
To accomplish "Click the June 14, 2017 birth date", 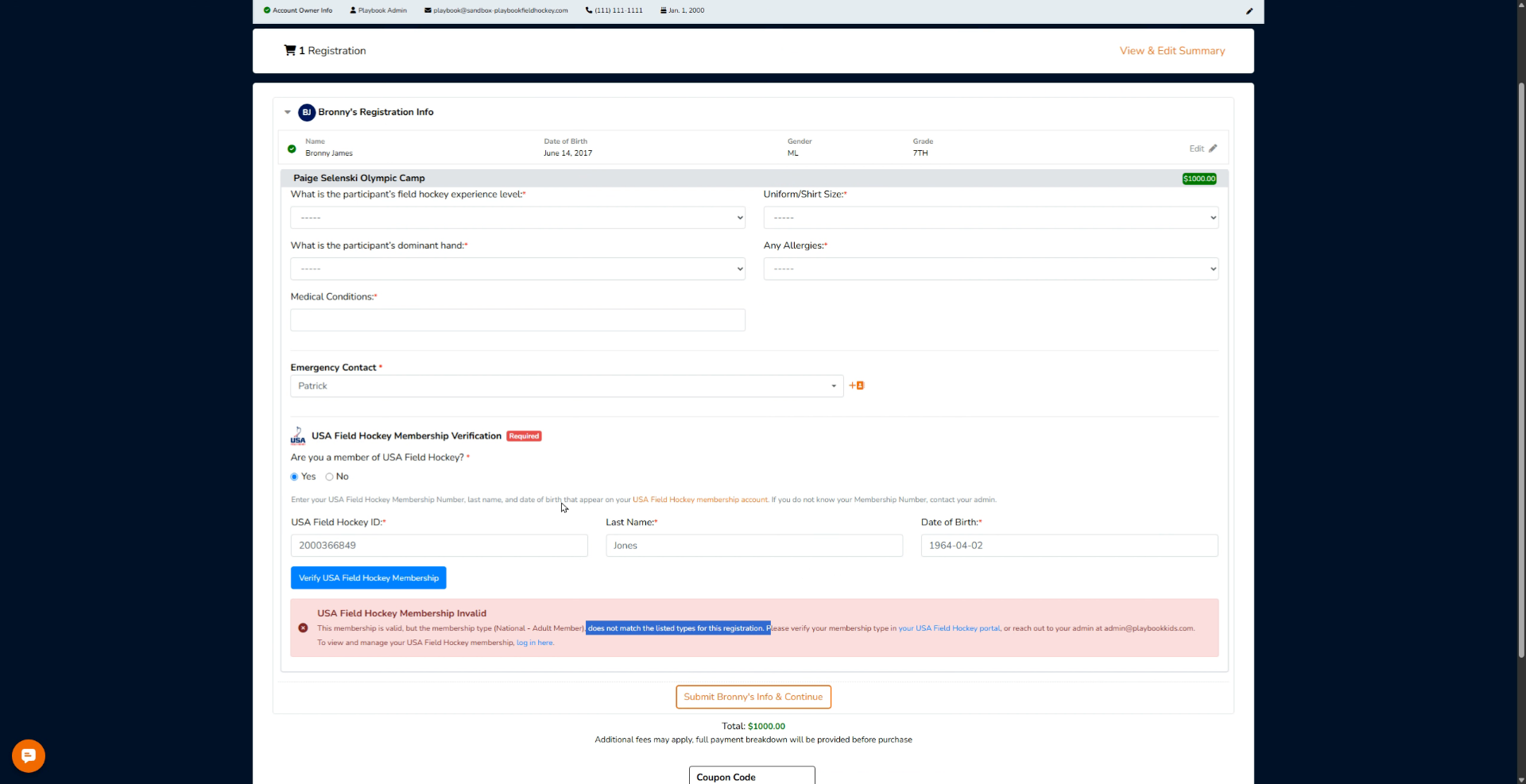I will click(567, 153).
